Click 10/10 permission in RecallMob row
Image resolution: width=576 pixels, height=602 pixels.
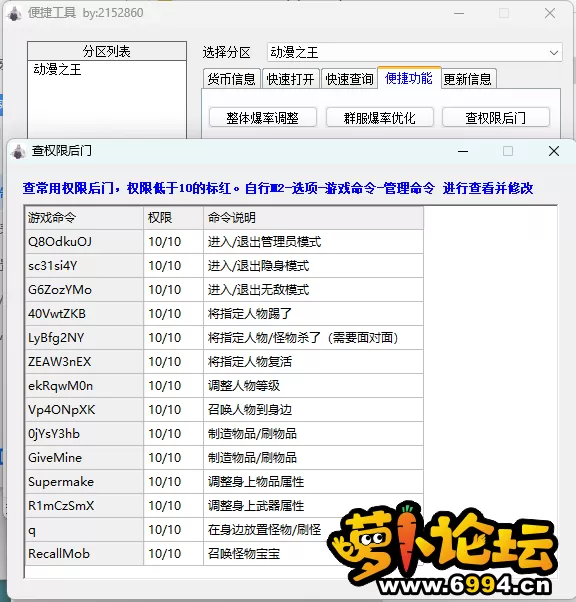[x=174, y=554]
